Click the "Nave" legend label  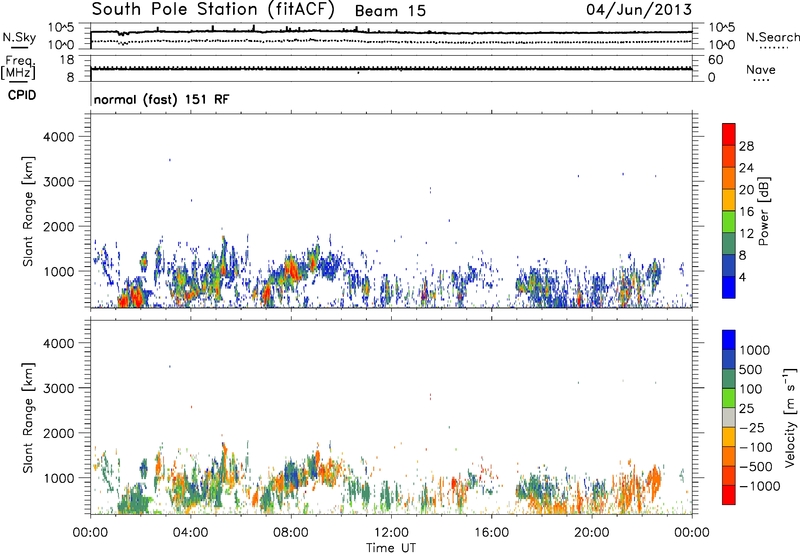(761, 70)
